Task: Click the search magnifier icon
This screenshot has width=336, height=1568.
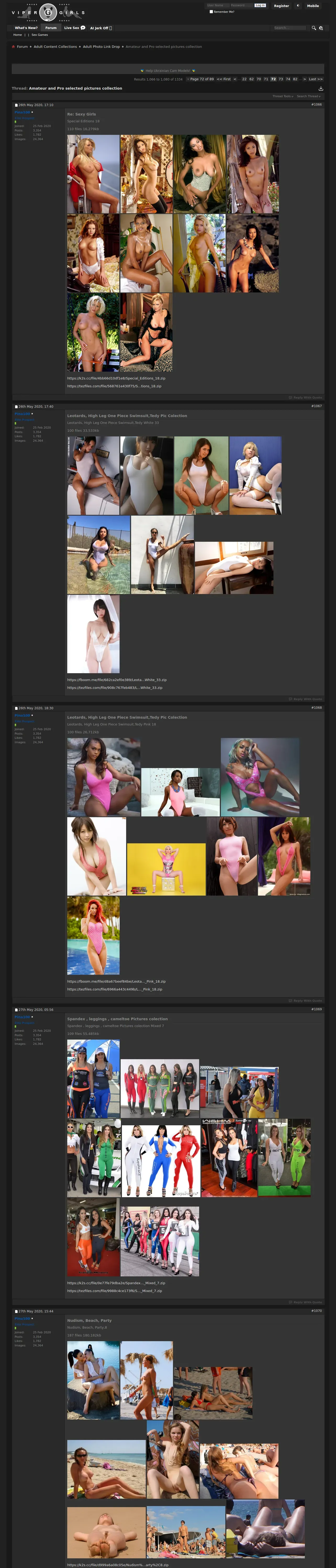Action: 314,28
